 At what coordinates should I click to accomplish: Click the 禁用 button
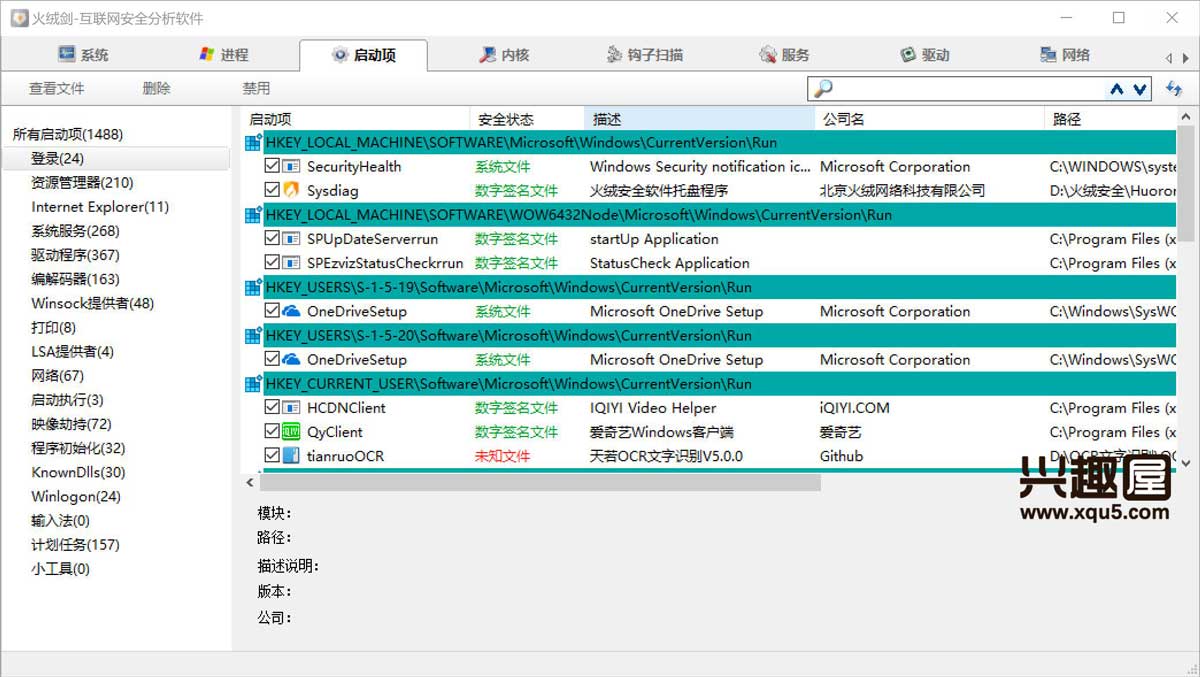(x=256, y=88)
